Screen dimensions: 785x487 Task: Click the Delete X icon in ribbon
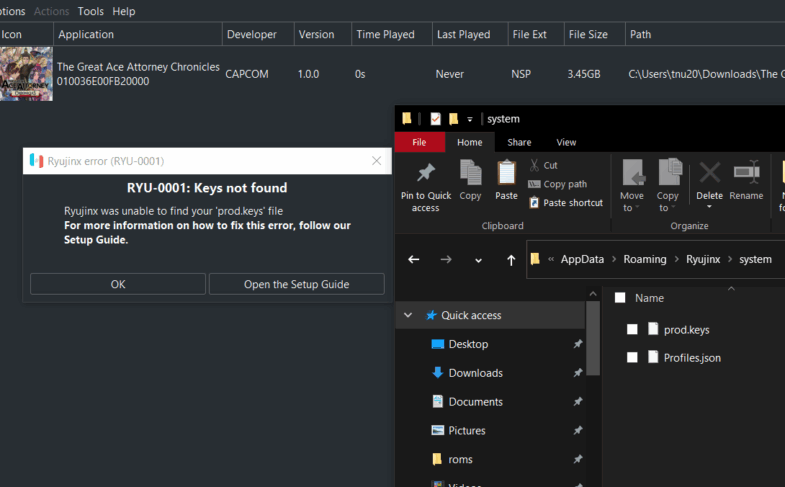click(x=709, y=173)
